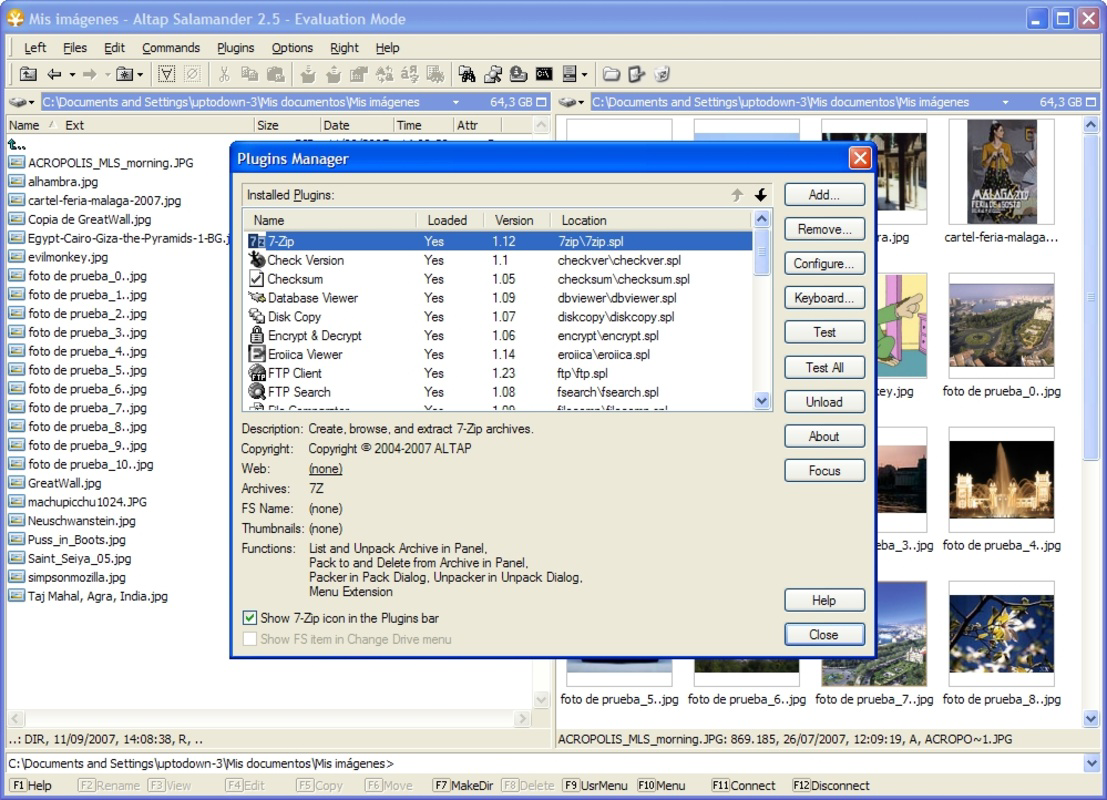
Task: Click the Focus button
Action: point(824,471)
